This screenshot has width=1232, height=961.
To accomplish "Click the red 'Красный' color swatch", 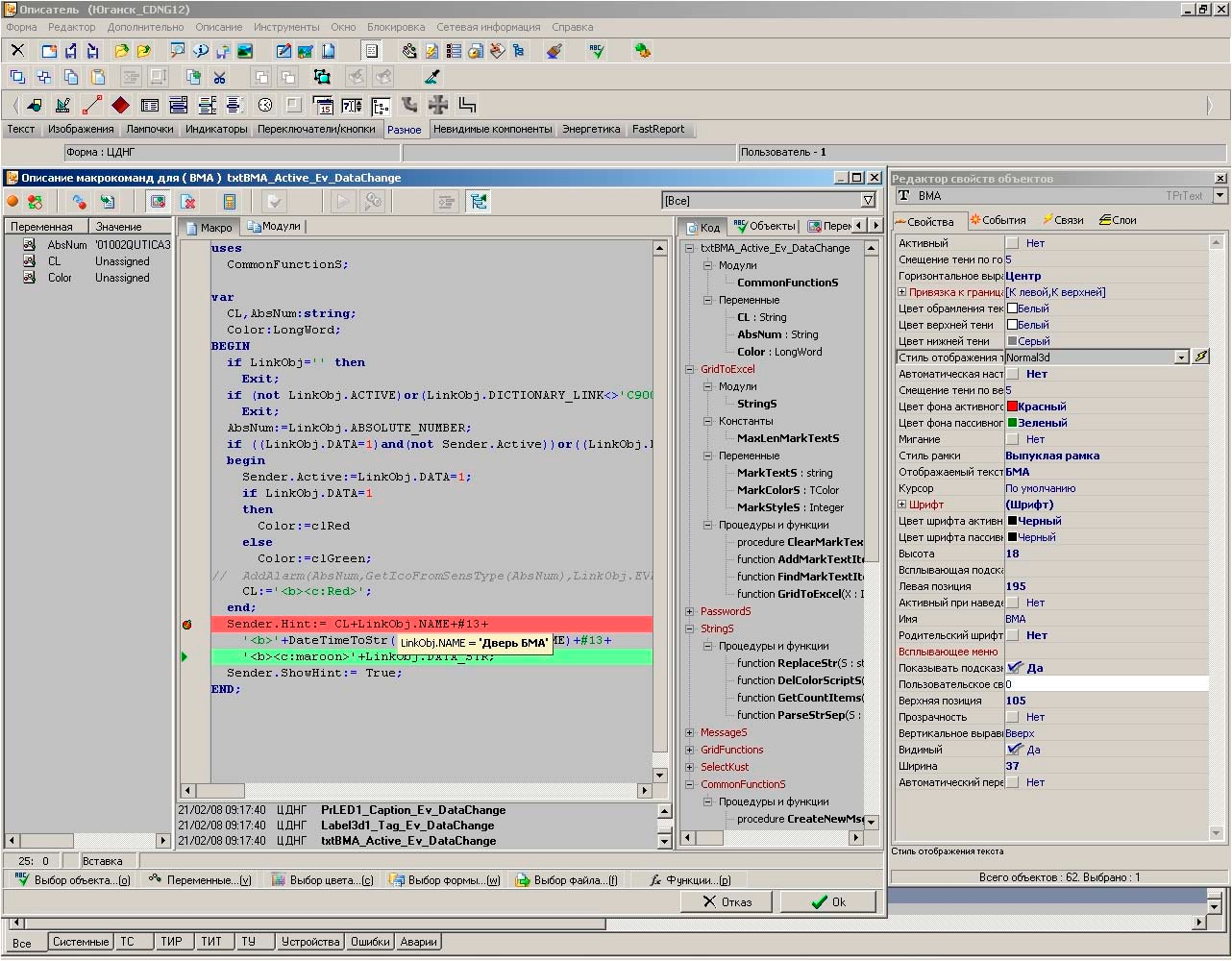I will click(1012, 407).
